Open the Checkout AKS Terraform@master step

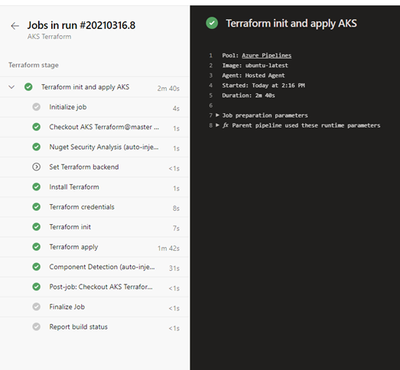95,127
